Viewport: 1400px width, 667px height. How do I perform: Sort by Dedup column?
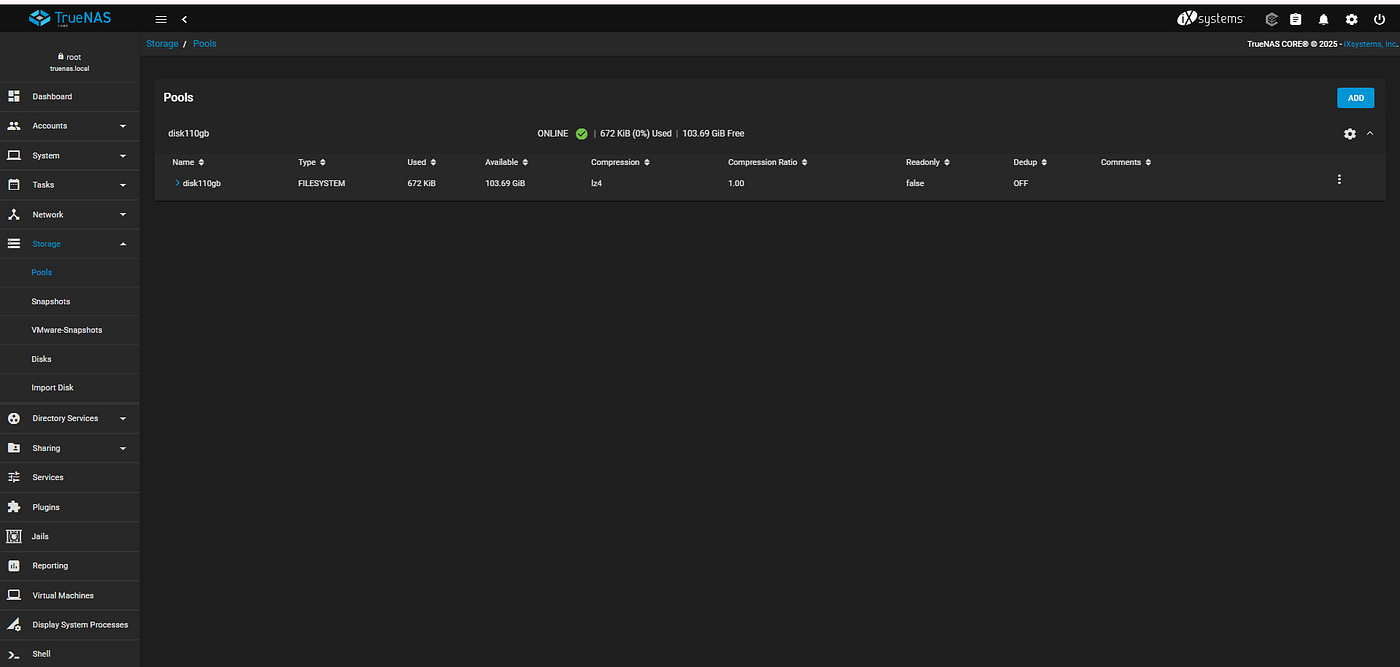(1031, 162)
